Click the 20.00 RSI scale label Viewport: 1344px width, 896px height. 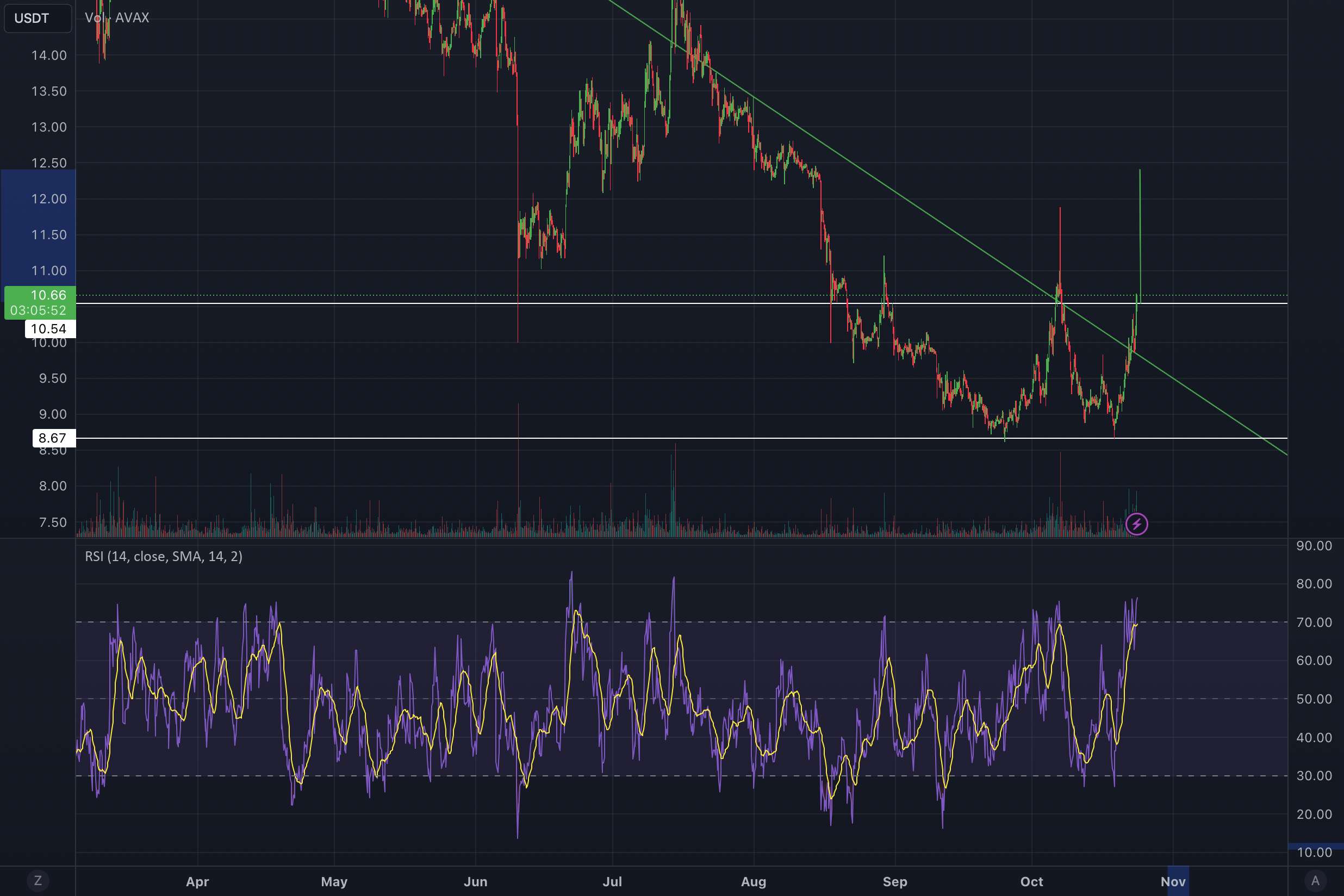[x=1314, y=814]
